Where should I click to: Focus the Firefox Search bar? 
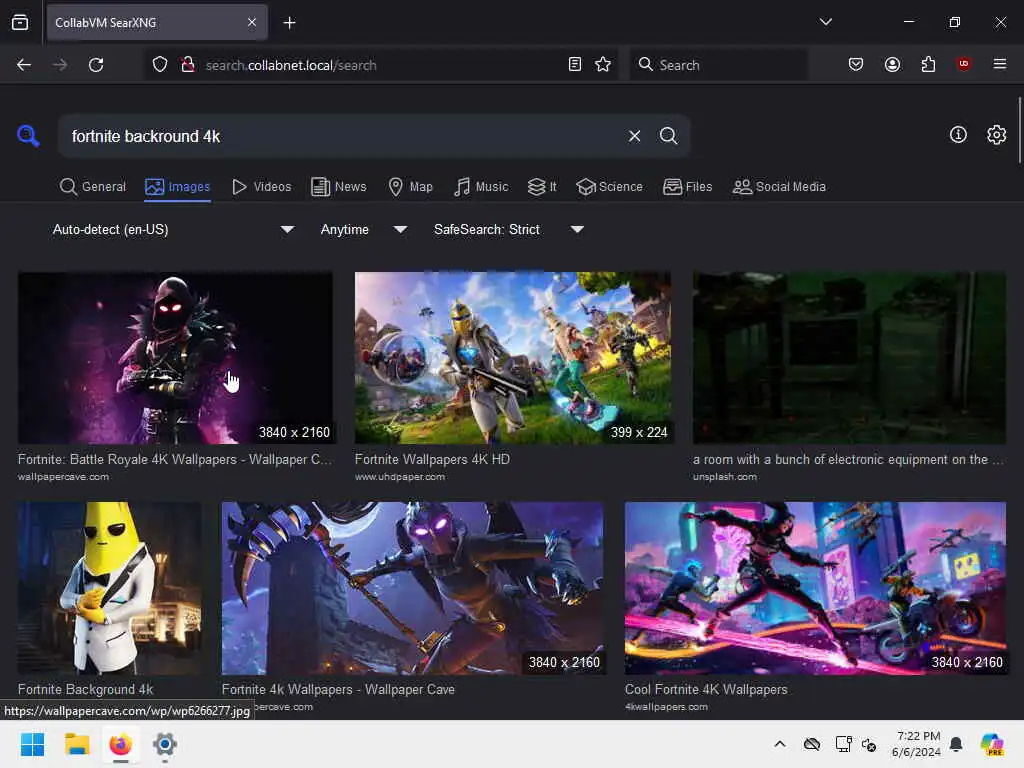[x=718, y=65]
